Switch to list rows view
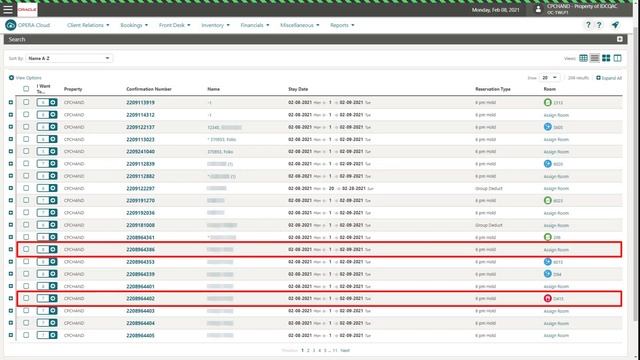The image size is (640, 360). pyautogui.click(x=595, y=58)
